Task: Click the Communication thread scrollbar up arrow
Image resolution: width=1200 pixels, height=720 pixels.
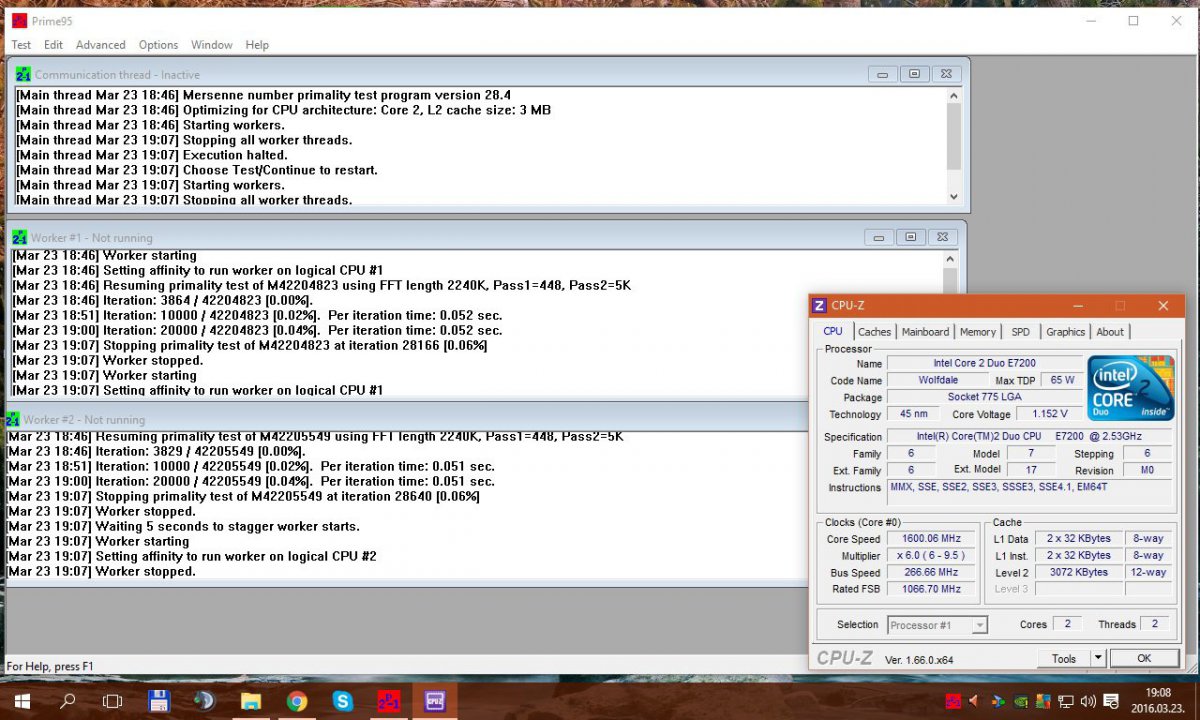Action: [953, 95]
